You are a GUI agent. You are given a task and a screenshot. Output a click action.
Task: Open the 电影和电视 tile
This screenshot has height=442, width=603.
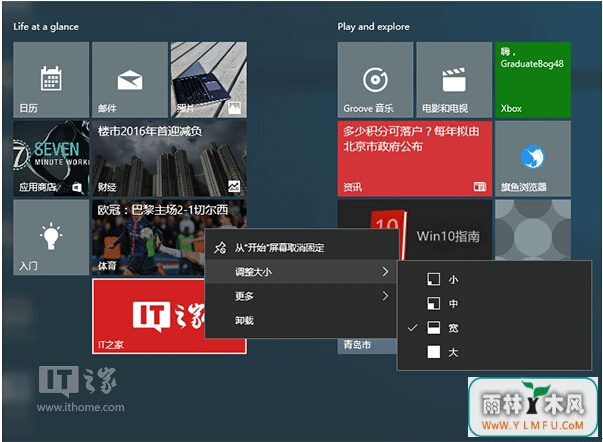coord(454,80)
